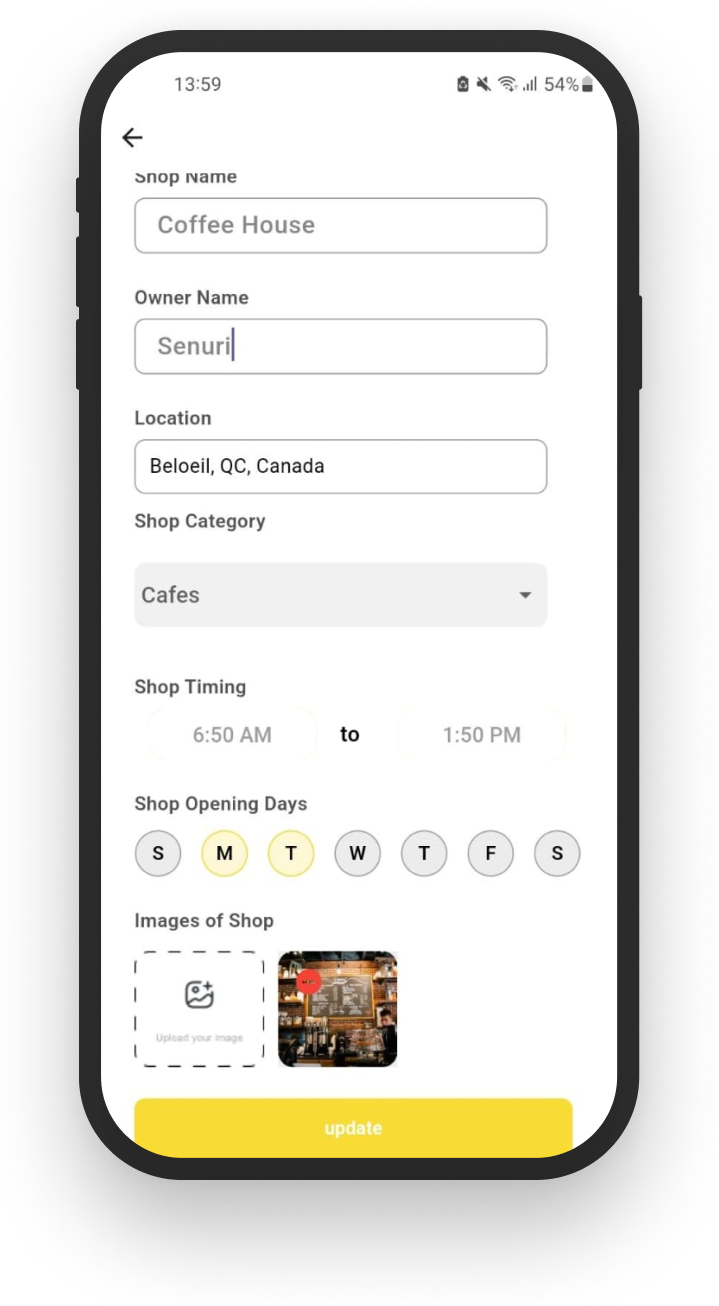Expand the Cafes category dropdown arrow
The image size is (719, 1306).
point(525,595)
